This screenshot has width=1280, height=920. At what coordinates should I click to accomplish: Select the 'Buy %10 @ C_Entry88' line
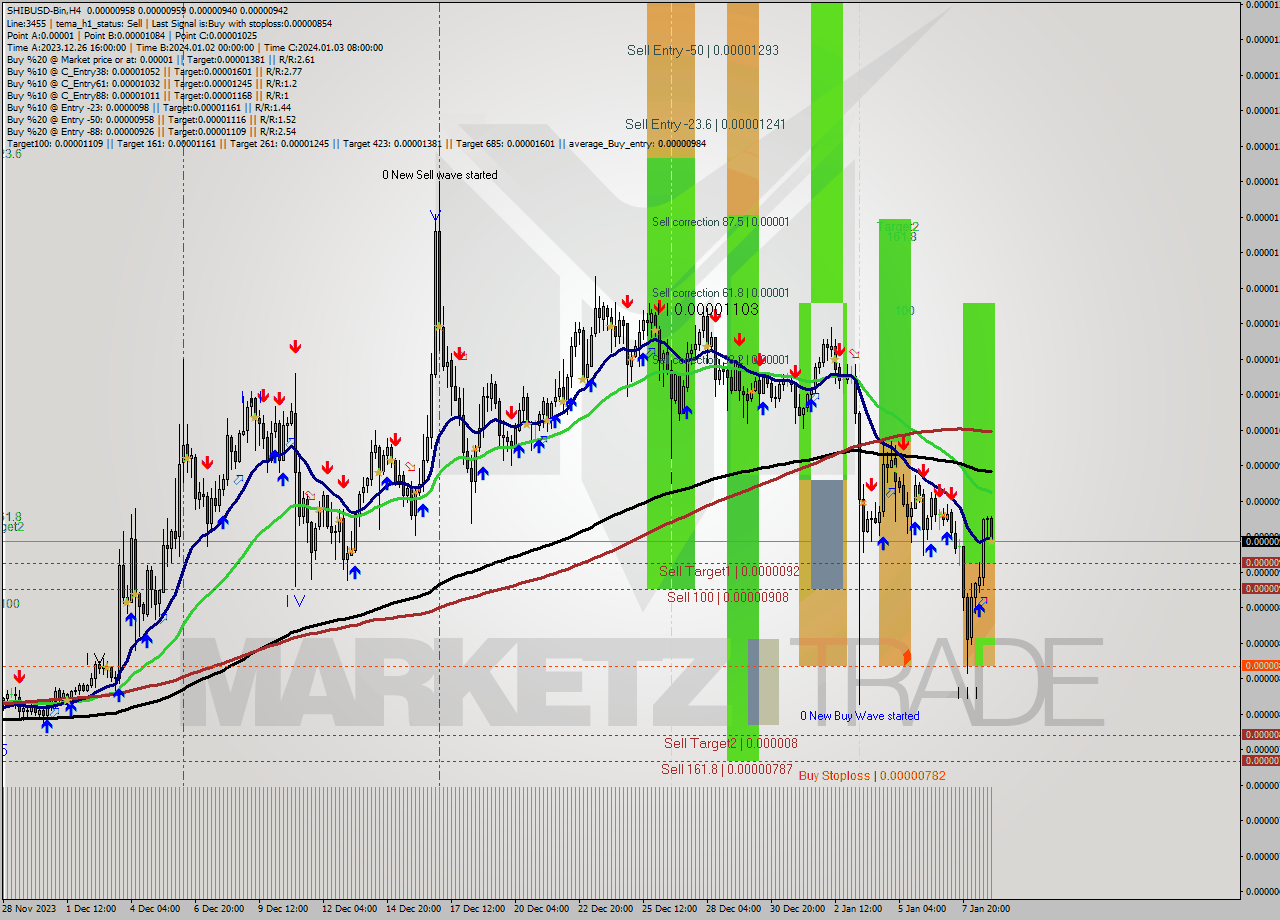click(148, 95)
